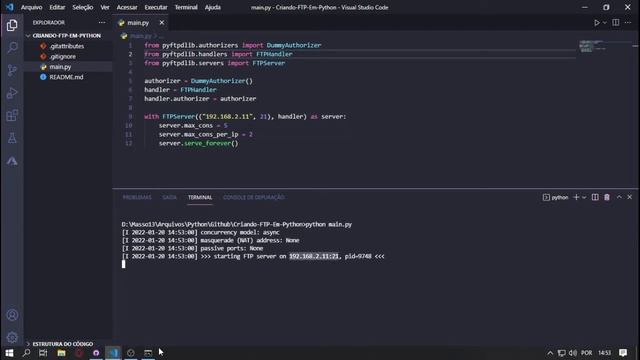Open the Explorer view in activity bar
Viewport: 640px width, 360px height.
[12, 25]
